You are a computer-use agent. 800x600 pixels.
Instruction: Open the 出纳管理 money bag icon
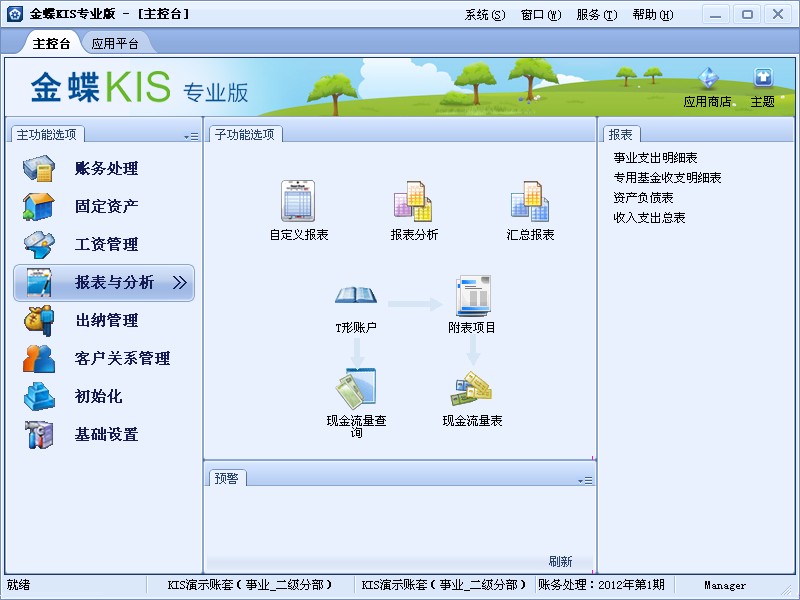click(39, 320)
